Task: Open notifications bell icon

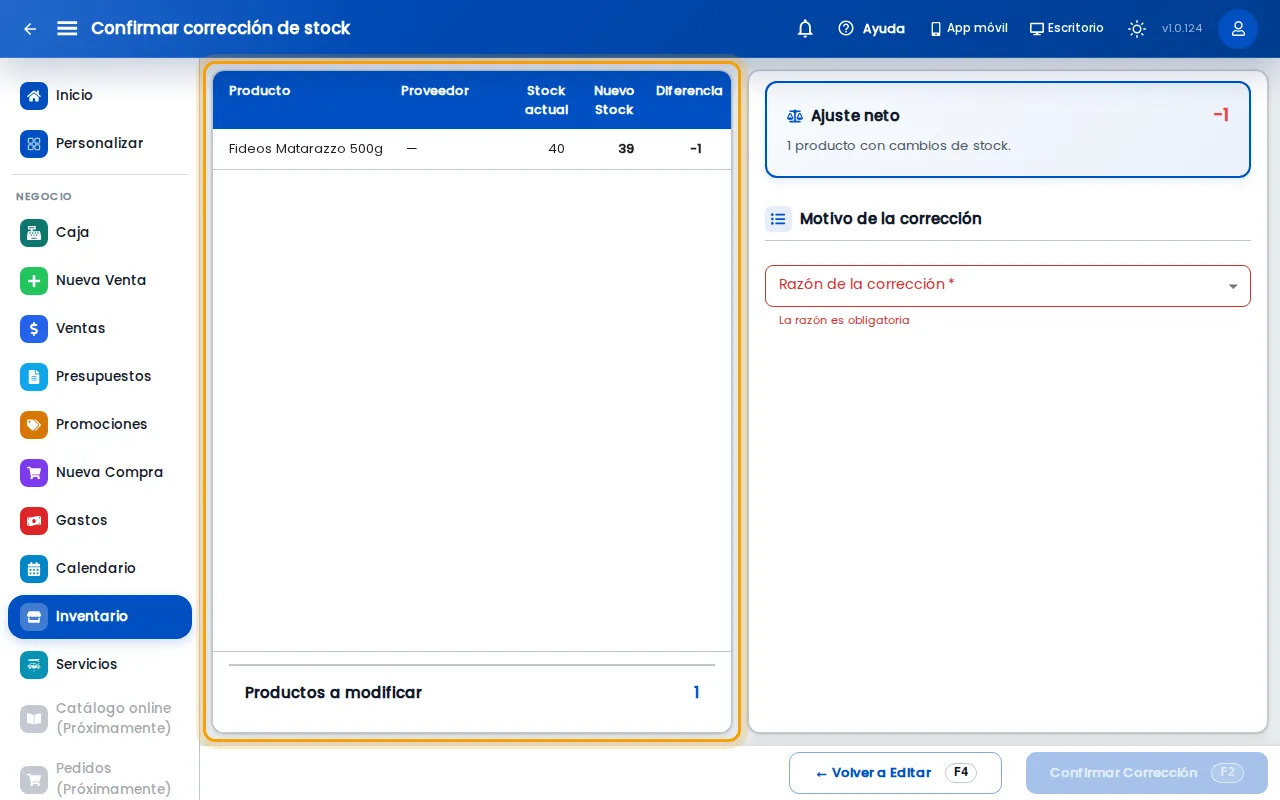Action: click(x=805, y=29)
